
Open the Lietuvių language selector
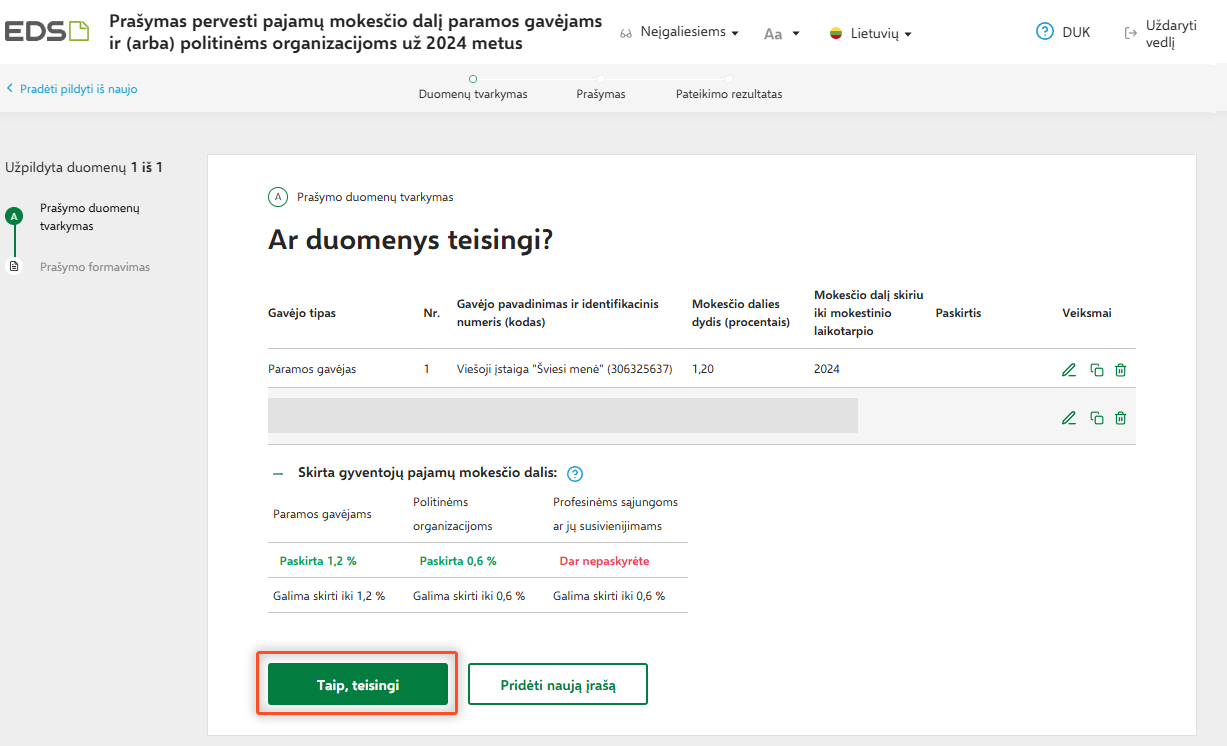pyautogui.click(x=871, y=33)
